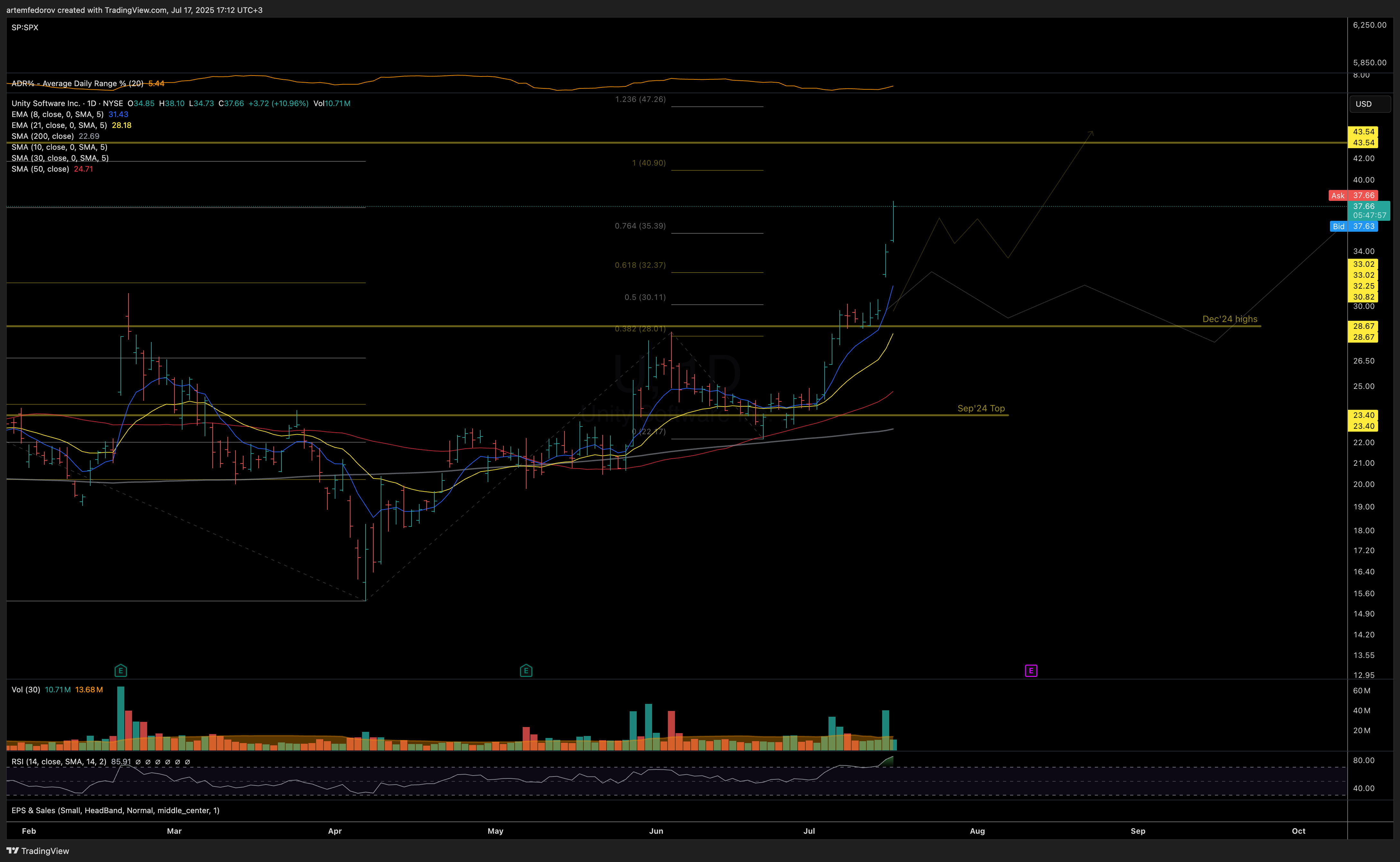The height and width of the screenshot is (862, 1400).
Task: Click the Vol (30) indicator legend
Action: (26, 689)
